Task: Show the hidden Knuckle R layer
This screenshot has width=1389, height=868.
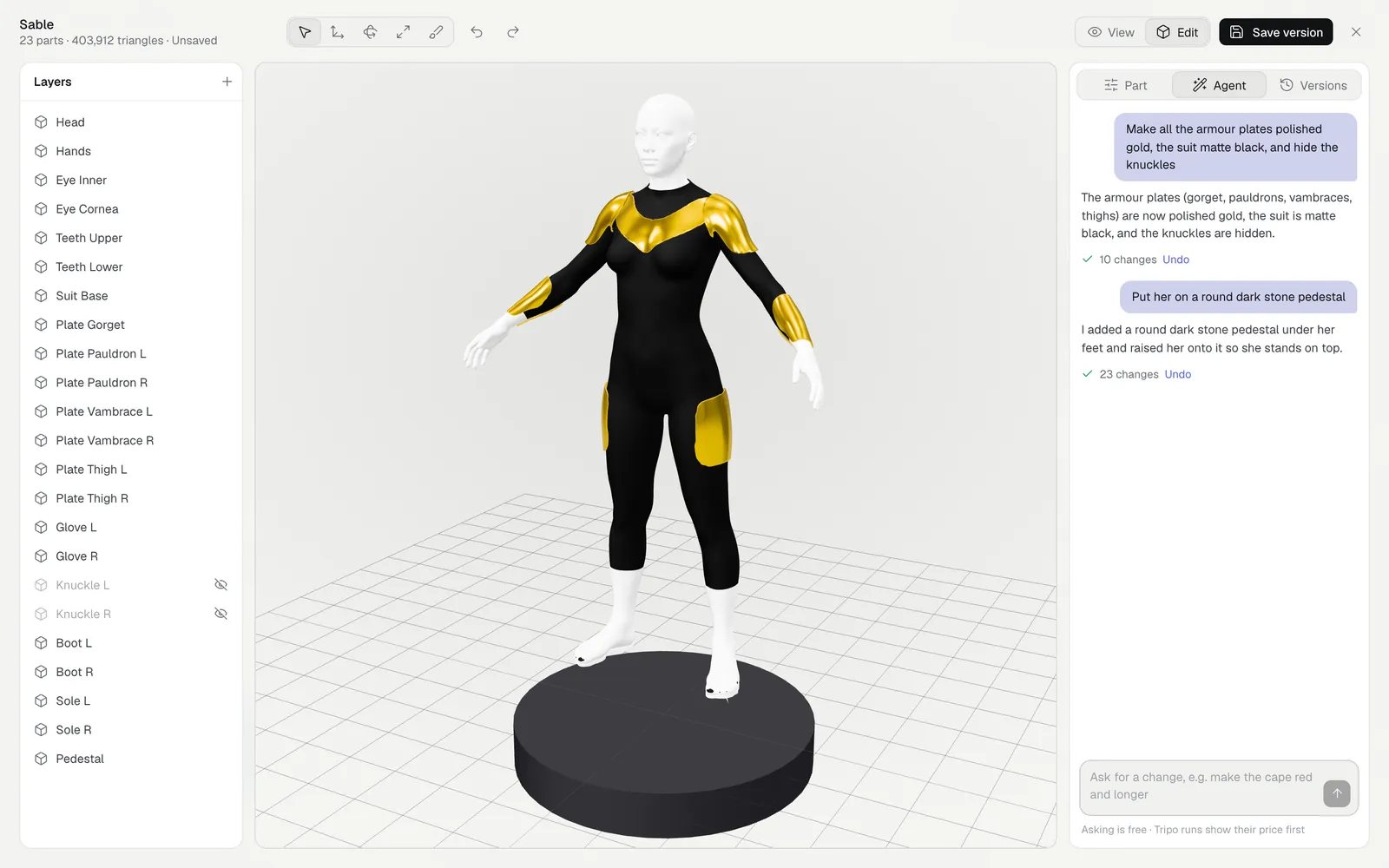Action: (221, 614)
